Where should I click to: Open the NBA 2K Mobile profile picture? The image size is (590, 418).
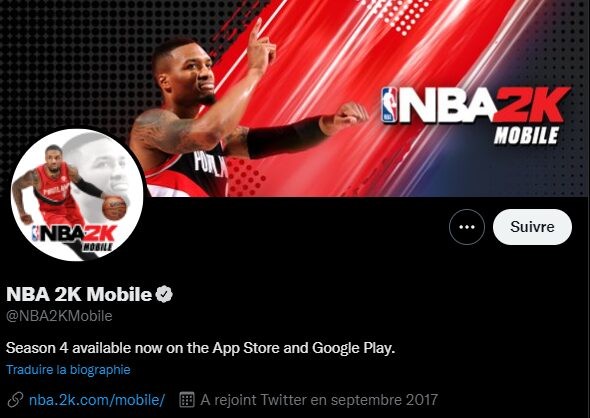[x=77, y=195]
